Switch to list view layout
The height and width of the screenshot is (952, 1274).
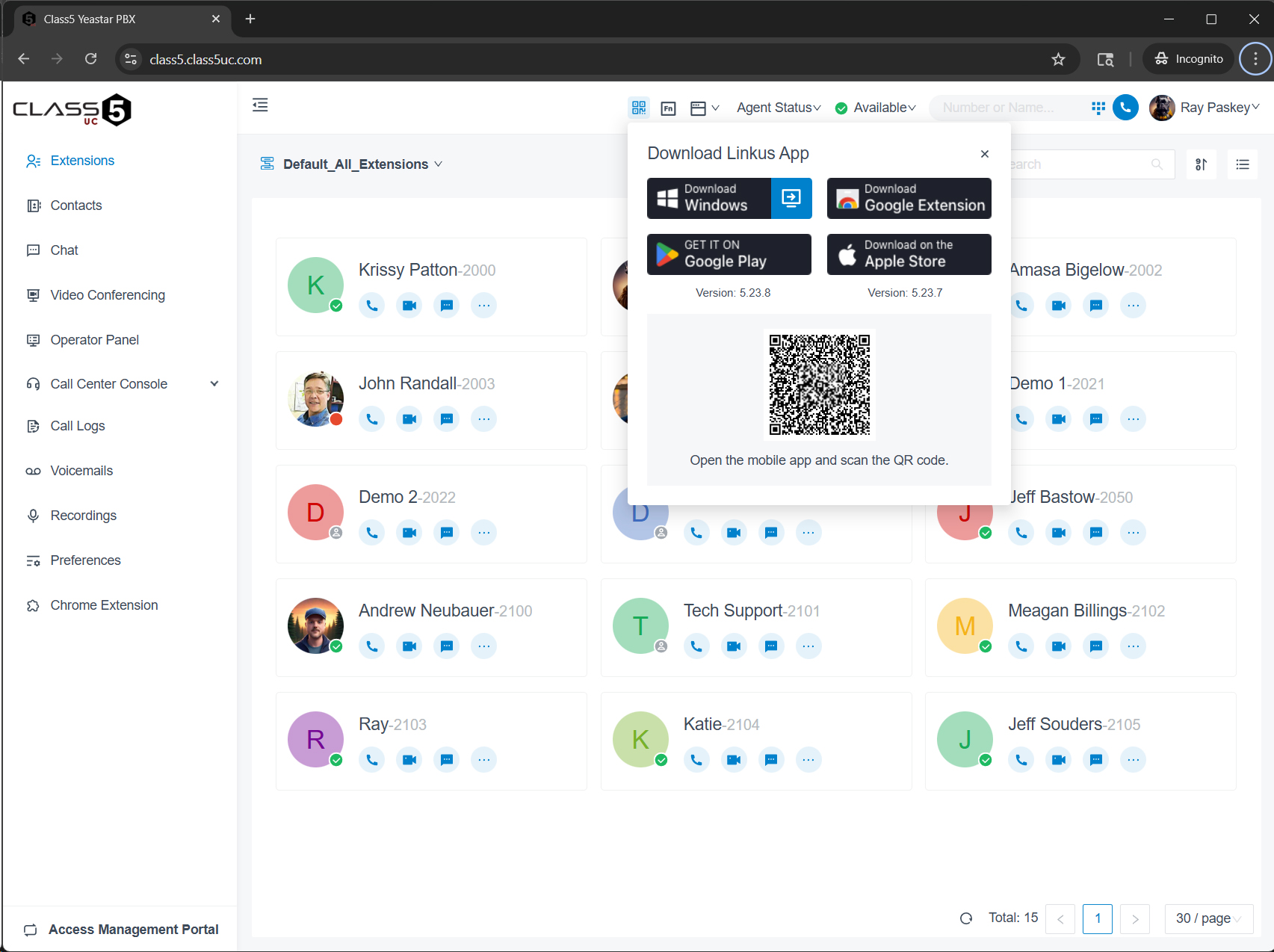pyautogui.click(x=1242, y=164)
